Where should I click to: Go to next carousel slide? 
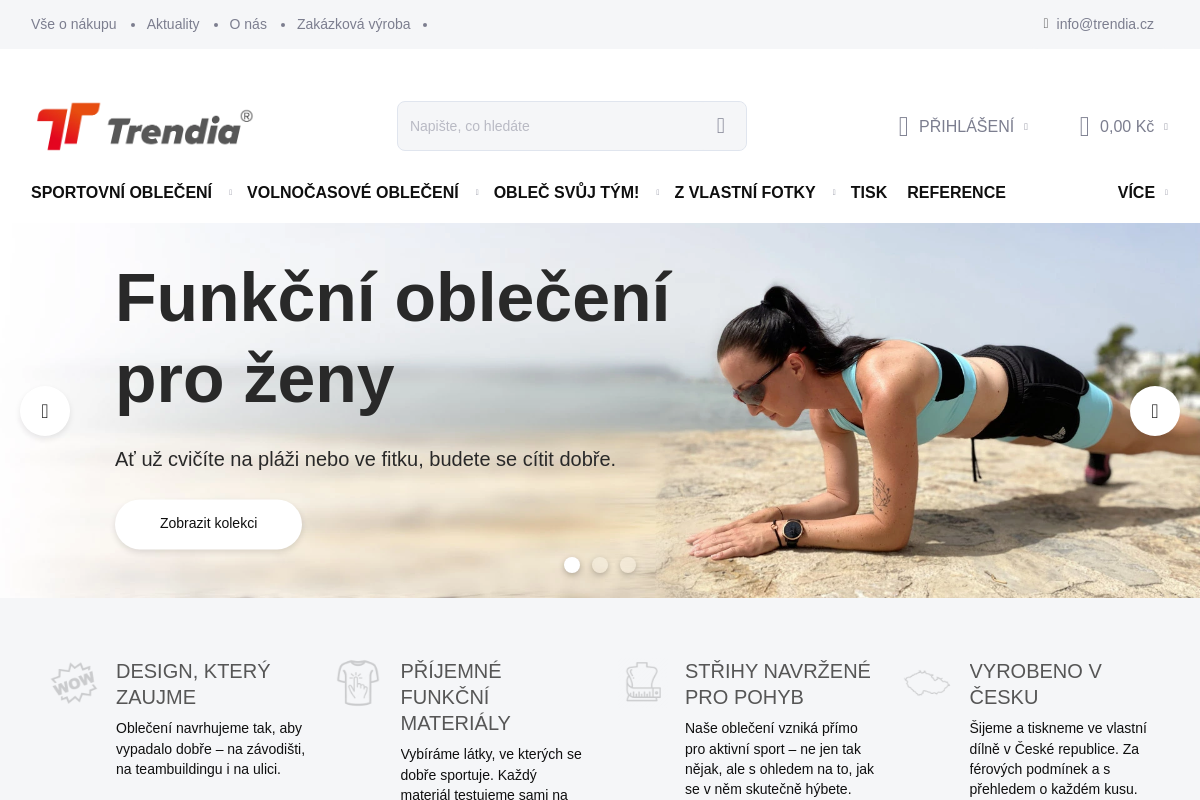click(1155, 411)
